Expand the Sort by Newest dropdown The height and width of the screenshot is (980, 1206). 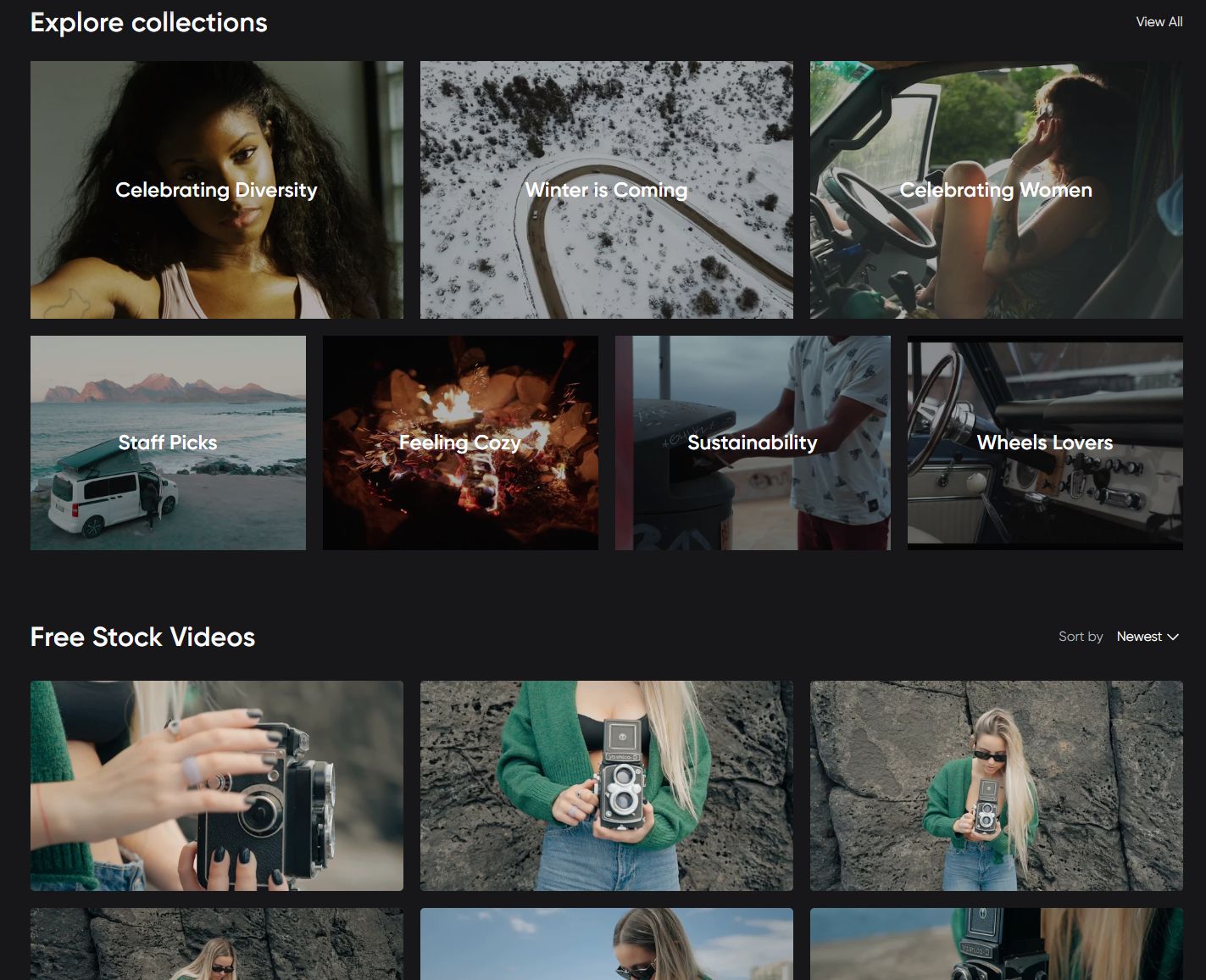pyautogui.click(x=1148, y=637)
